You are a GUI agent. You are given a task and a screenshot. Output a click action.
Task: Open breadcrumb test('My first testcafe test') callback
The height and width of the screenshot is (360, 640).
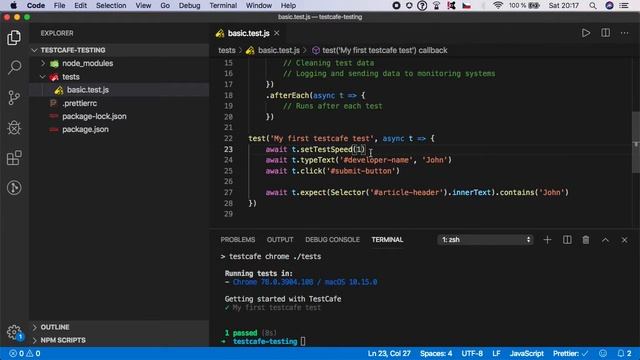click(384, 50)
